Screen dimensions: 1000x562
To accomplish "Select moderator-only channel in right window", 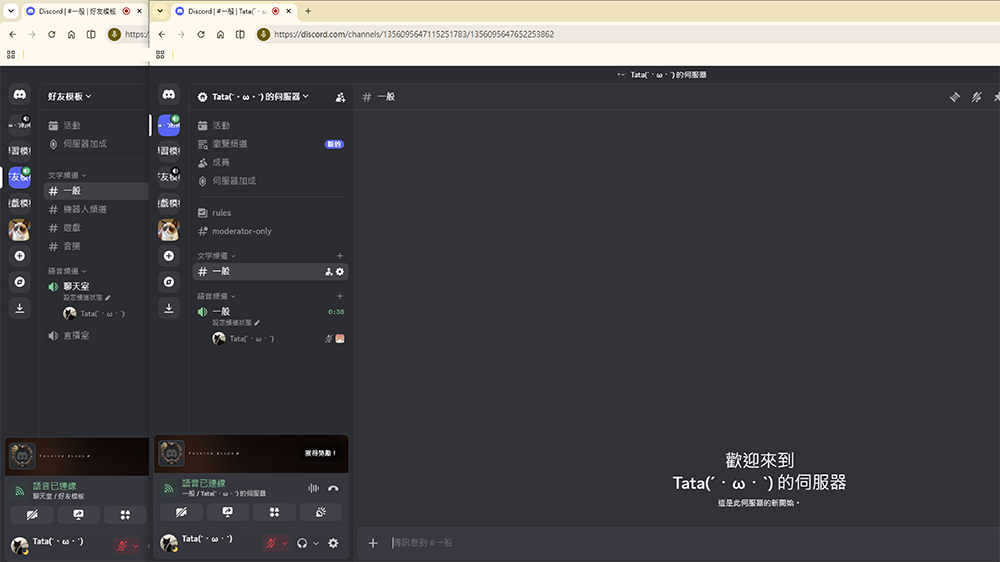I will coord(270,231).
